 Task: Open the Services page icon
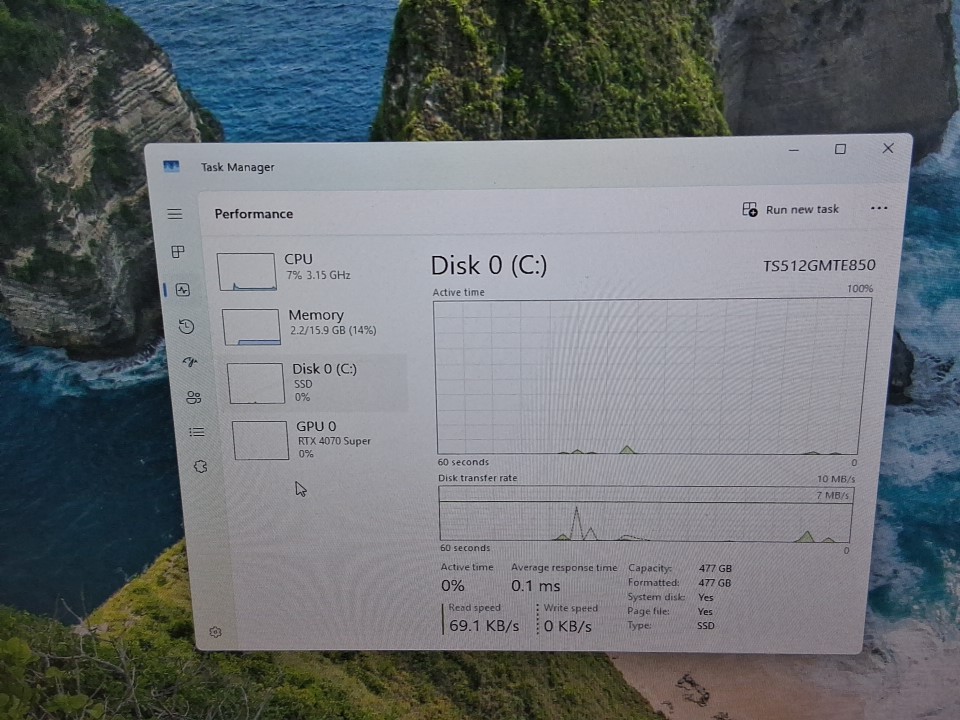coord(200,467)
